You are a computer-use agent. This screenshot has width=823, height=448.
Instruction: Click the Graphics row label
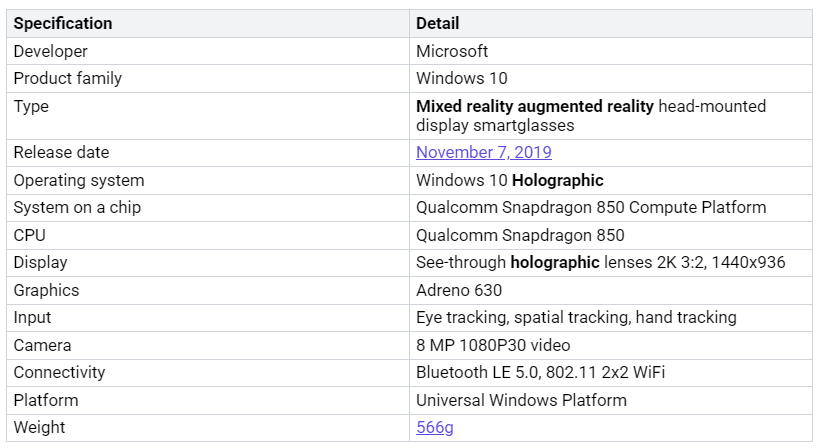tap(46, 290)
